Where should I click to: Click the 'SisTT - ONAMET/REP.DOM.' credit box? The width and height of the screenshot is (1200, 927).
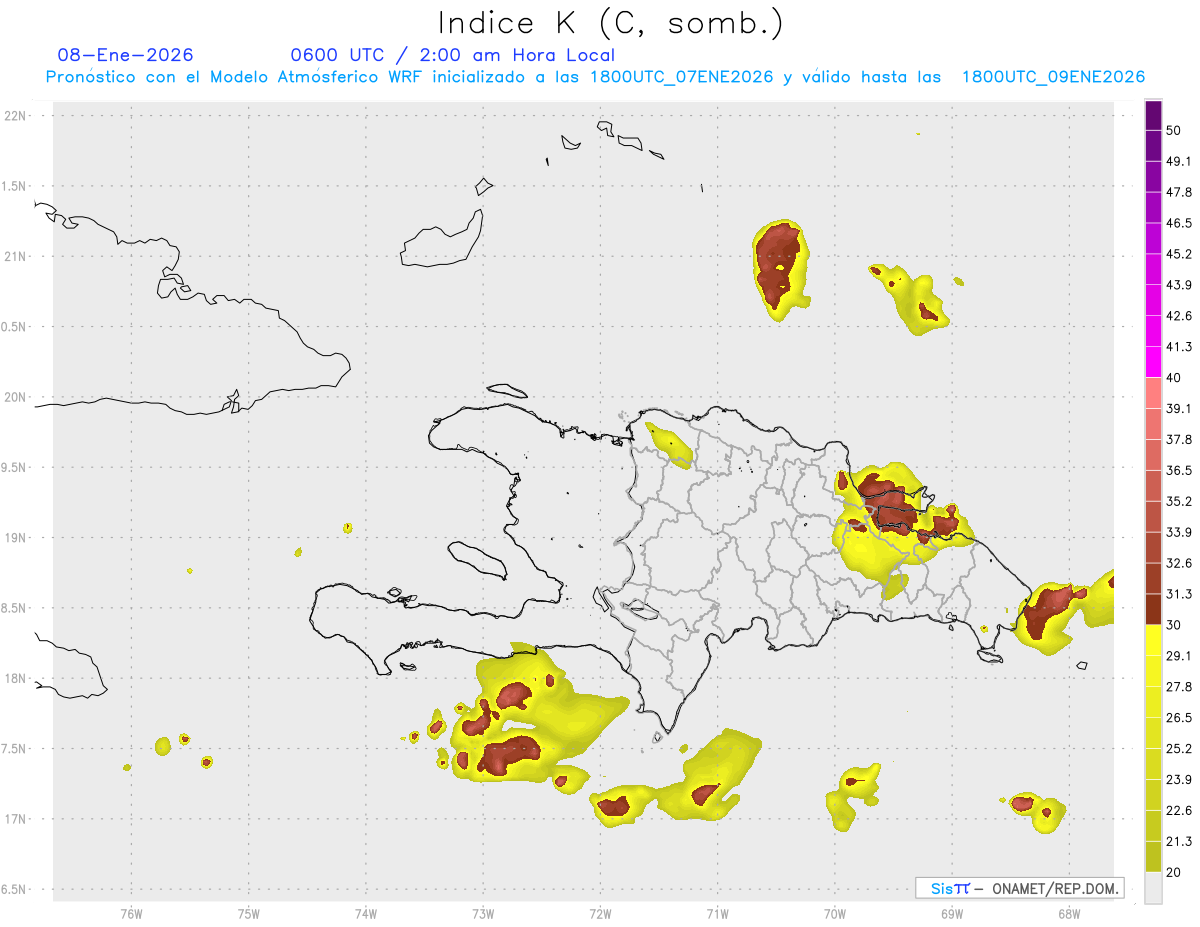(x=1019, y=888)
